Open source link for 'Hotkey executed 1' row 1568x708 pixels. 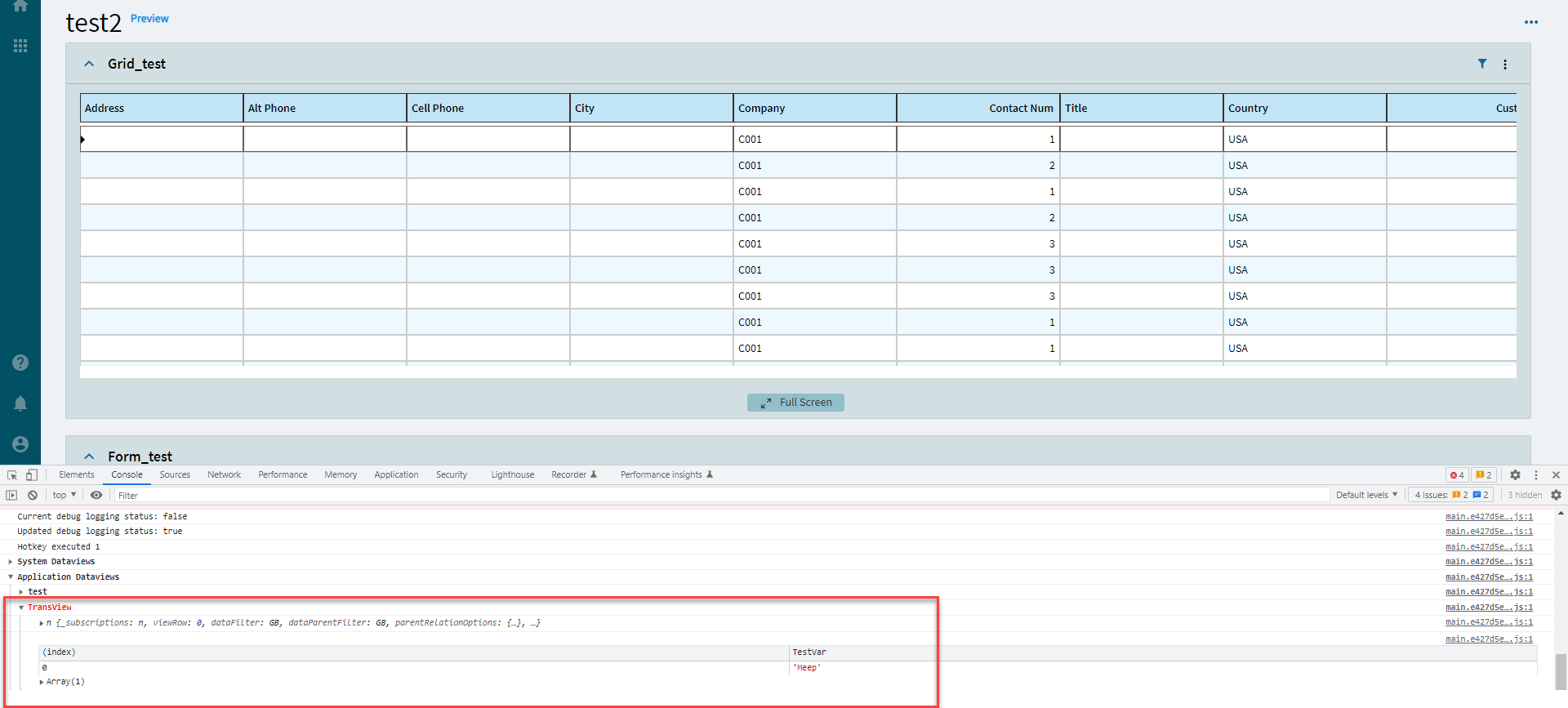(1489, 546)
